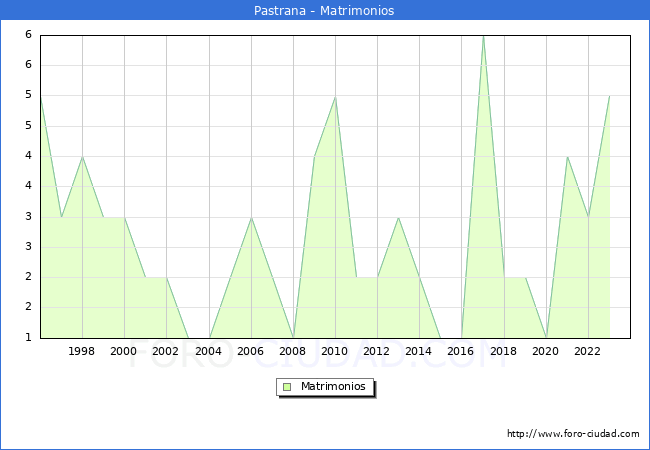This screenshot has height=450, width=650.
Task: Click the 2016 x-axis year label
Action: coord(461,351)
